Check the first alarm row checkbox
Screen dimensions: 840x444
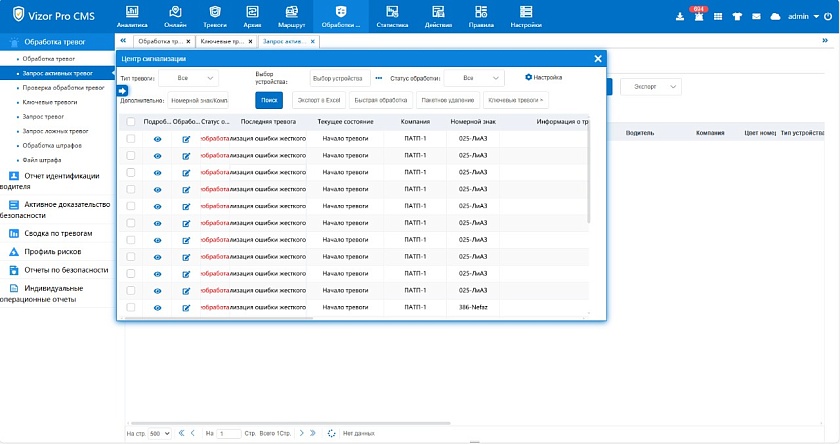coord(131,139)
